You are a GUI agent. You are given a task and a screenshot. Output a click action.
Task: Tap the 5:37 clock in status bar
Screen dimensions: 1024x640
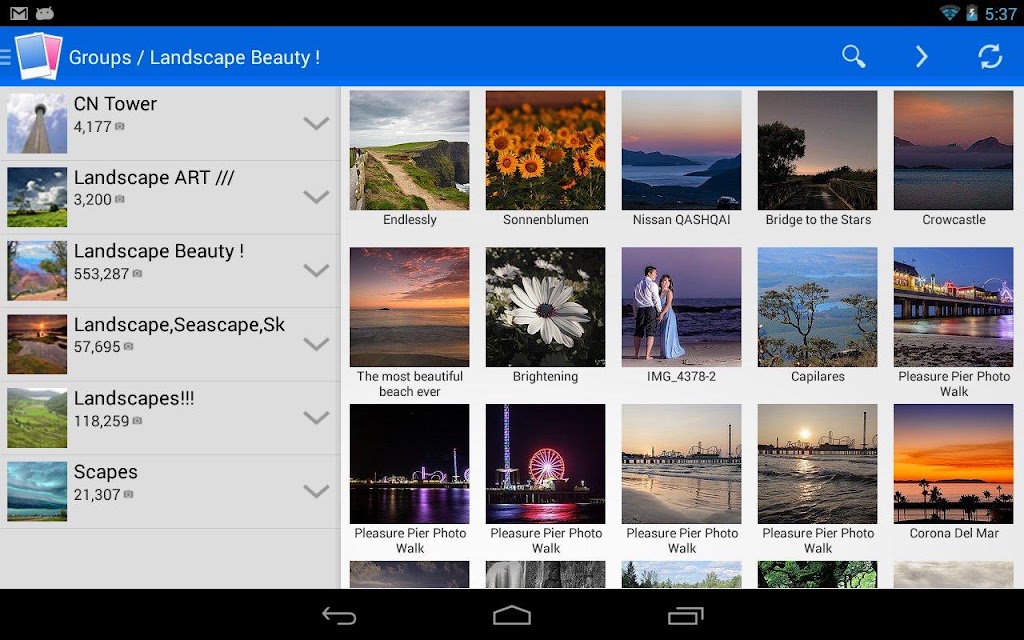coord(1000,14)
